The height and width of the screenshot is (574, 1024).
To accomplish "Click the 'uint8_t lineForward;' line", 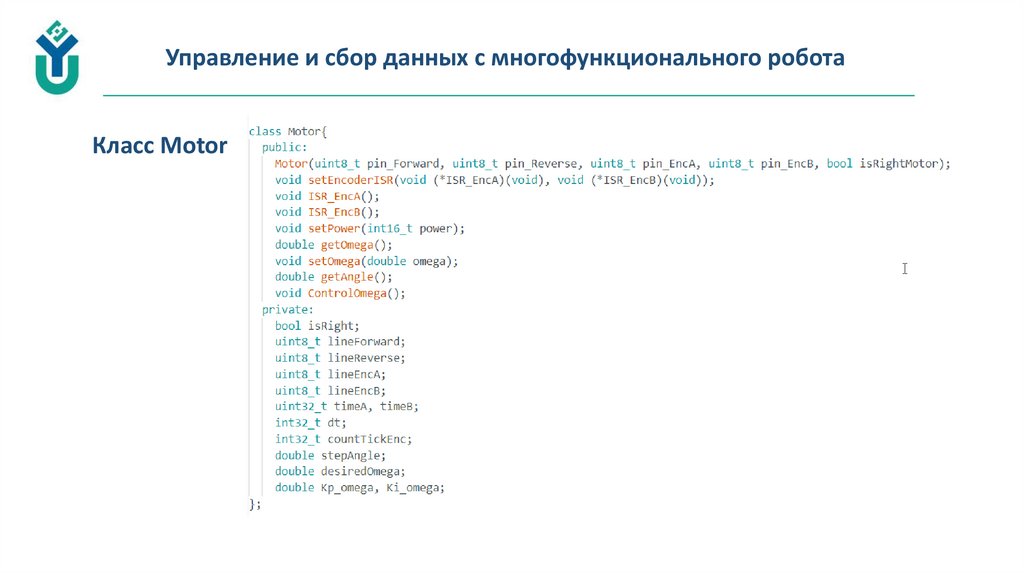I will click(340, 342).
